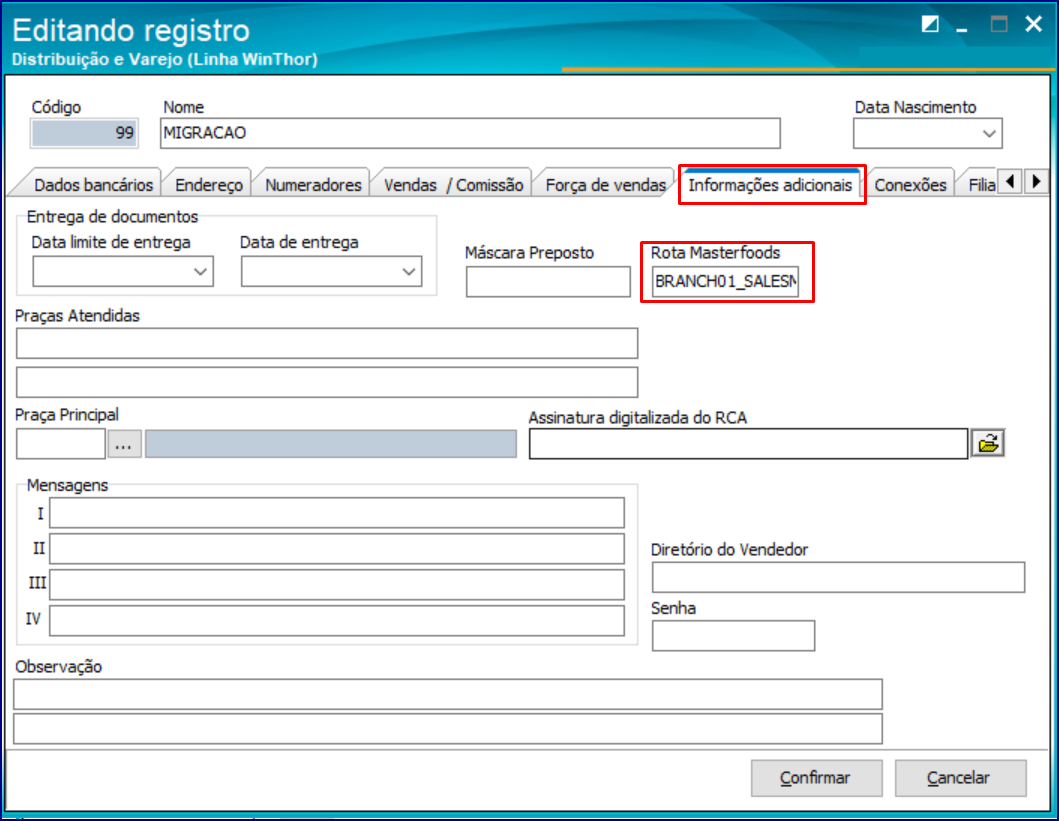Click into the Máscara Preposto field

click(548, 282)
